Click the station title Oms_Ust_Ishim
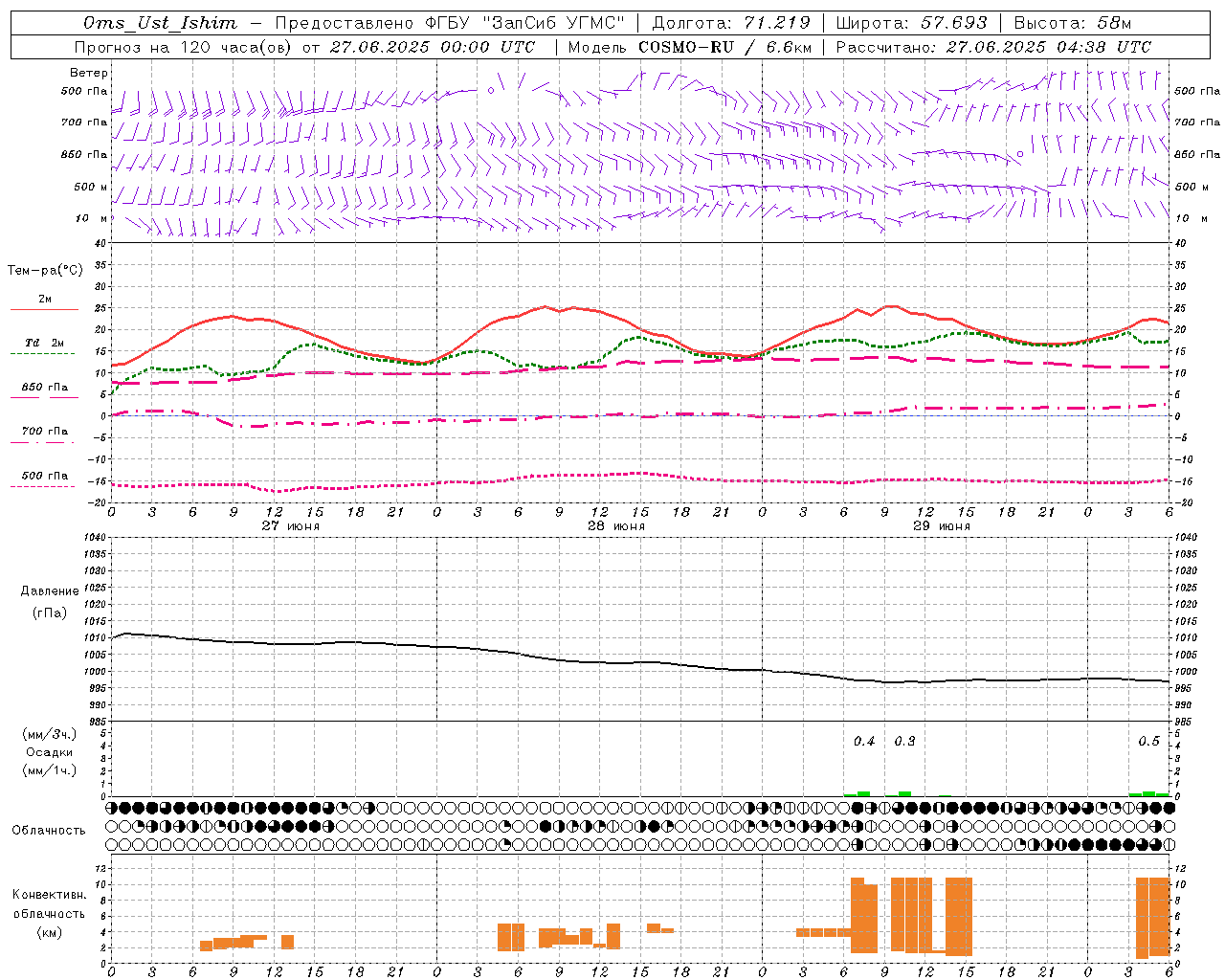The width and height of the screenshot is (1225, 980). (x=160, y=23)
